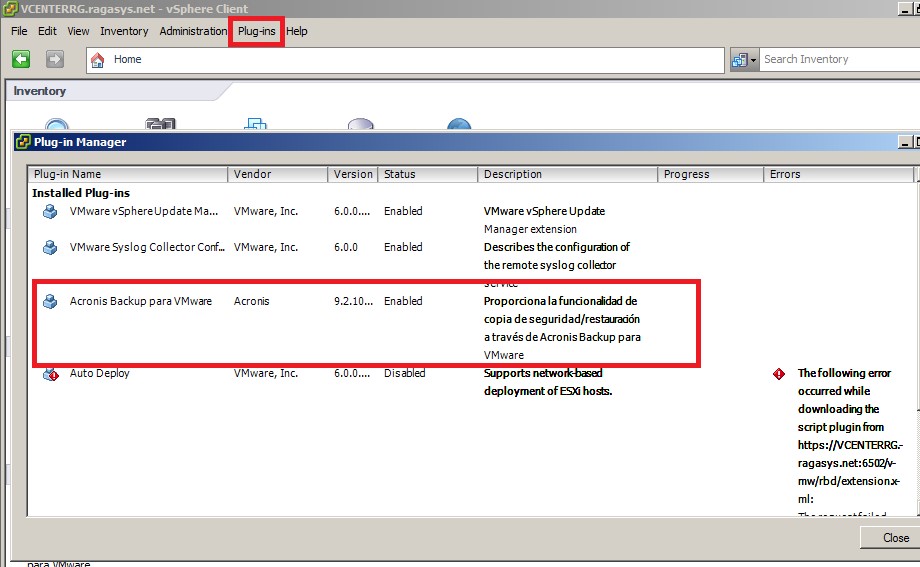The height and width of the screenshot is (567, 920).
Task: Open the Inventory menu
Action: (x=124, y=31)
